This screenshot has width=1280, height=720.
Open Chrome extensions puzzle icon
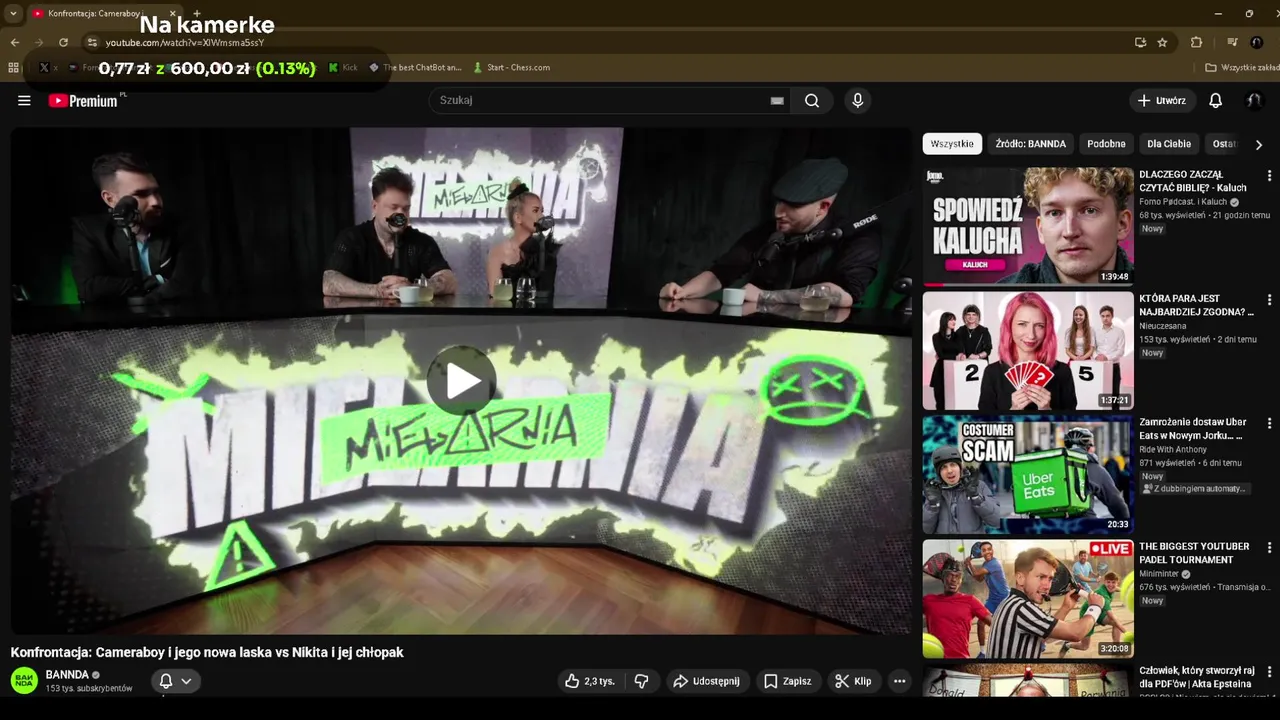1196,42
